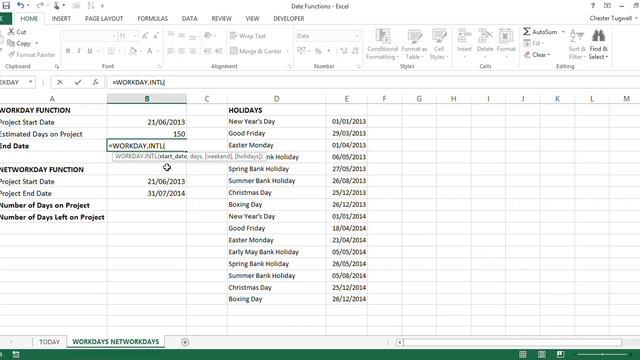Open the VIEW ribbon tab

252,19
